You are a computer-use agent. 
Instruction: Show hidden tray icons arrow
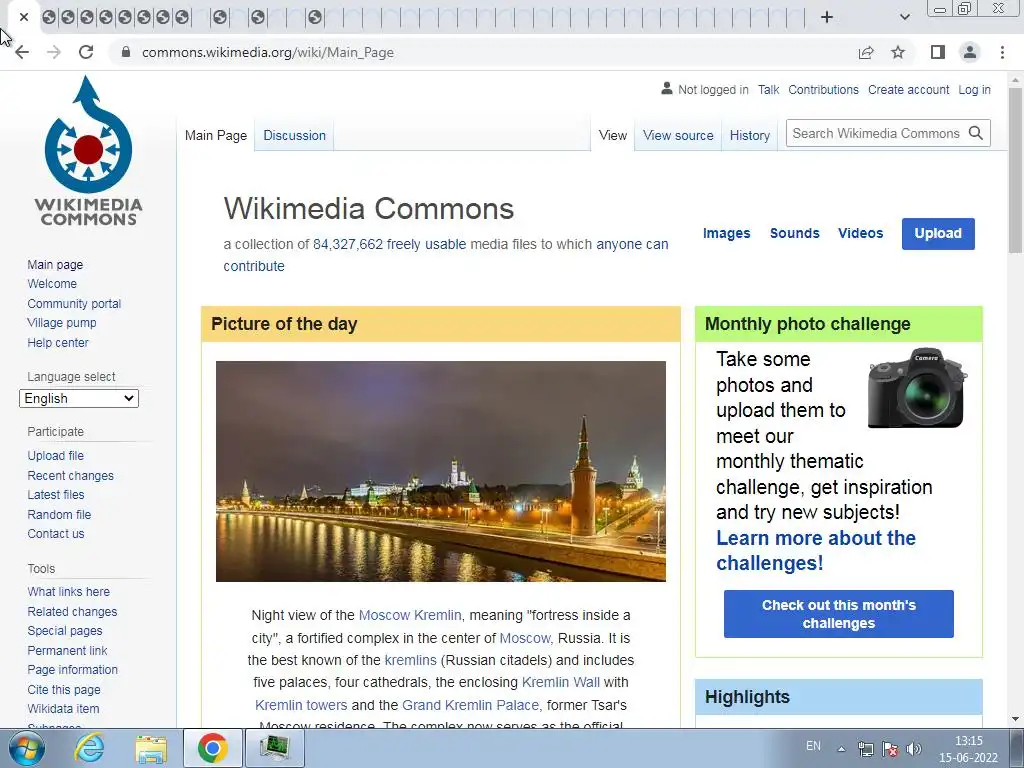(x=842, y=749)
